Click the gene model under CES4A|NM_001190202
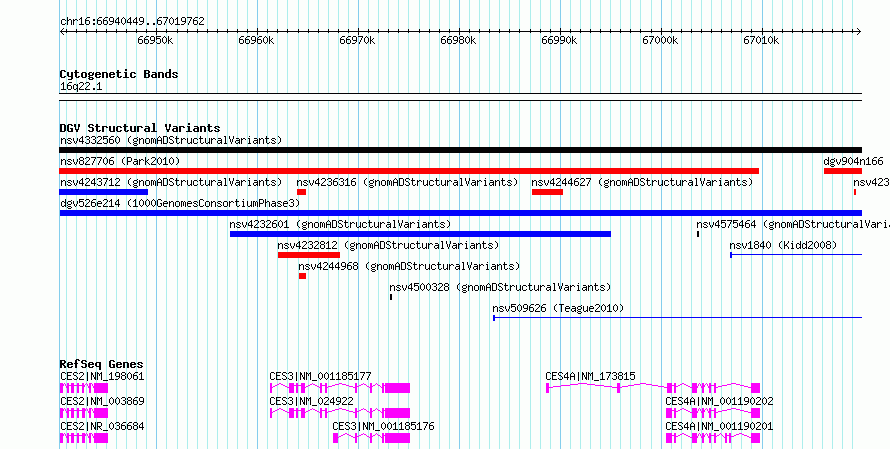Screen dimensions: 890x449 [713, 413]
